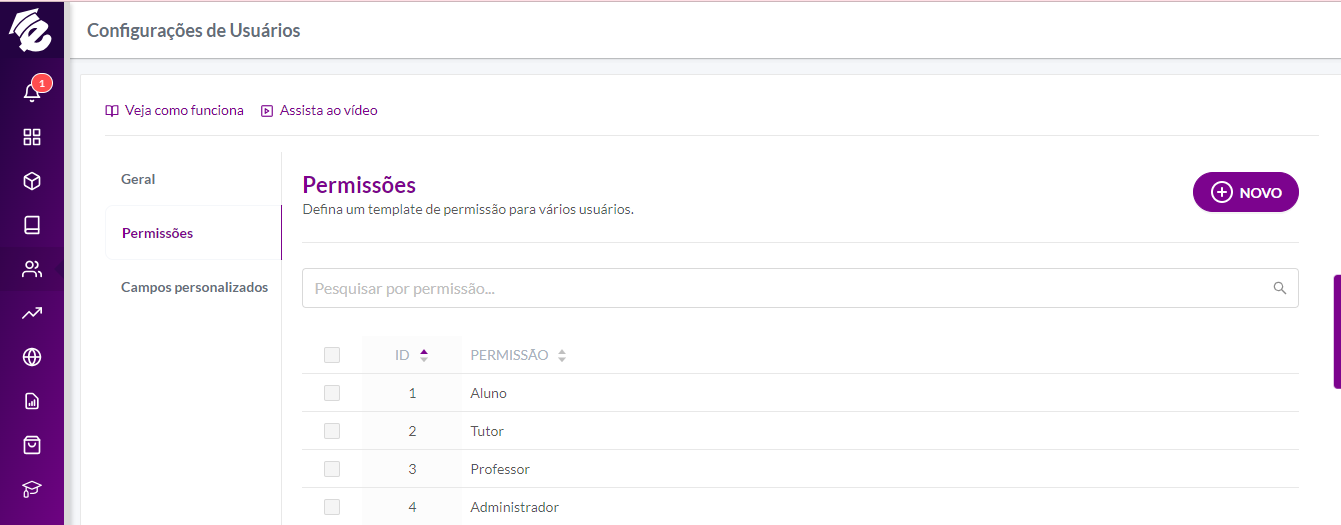Click the Configurações de Usuários page title
1341x525 pixels.
coord(194,30)
